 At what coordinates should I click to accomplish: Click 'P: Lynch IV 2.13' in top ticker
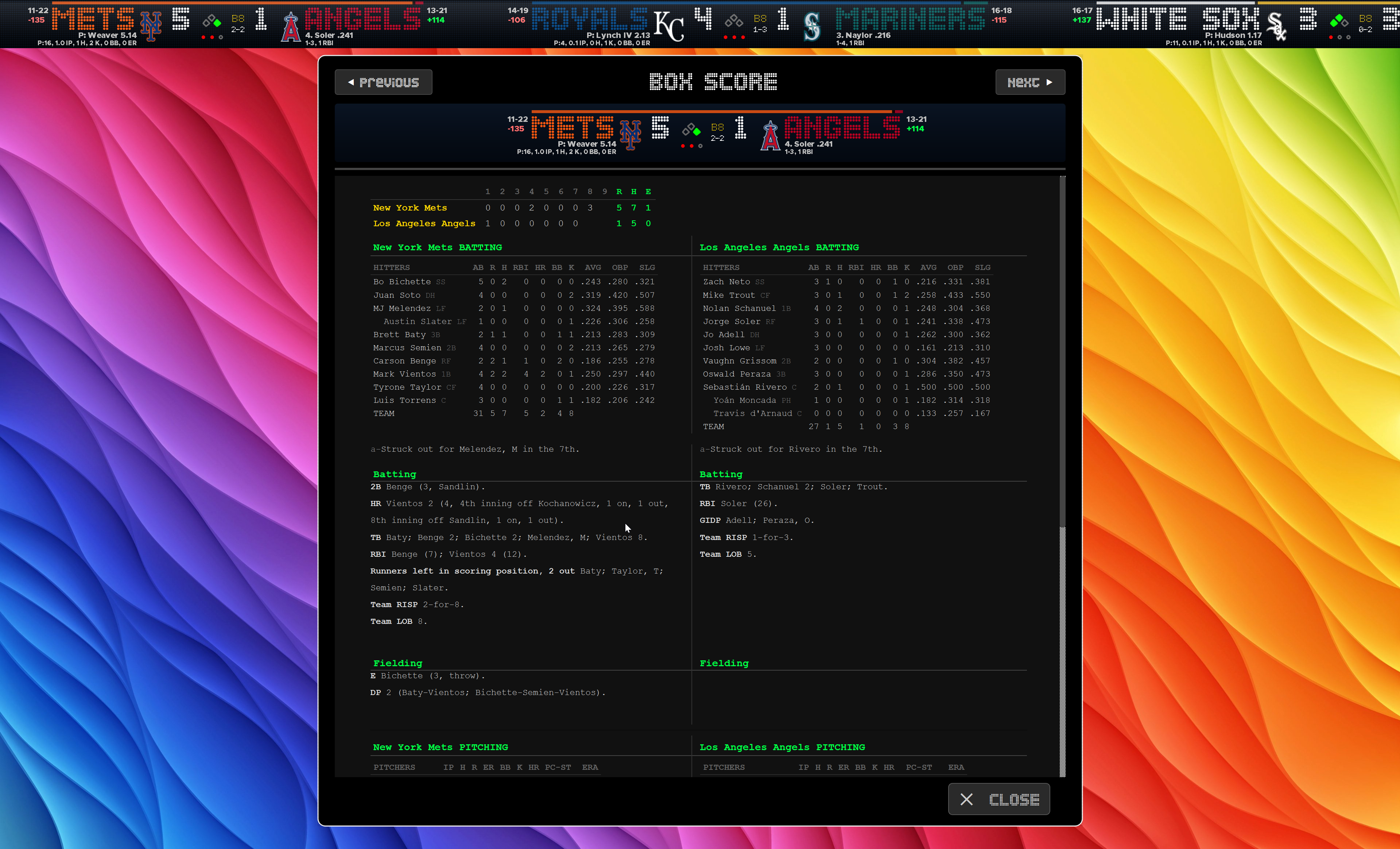[618, 35]
